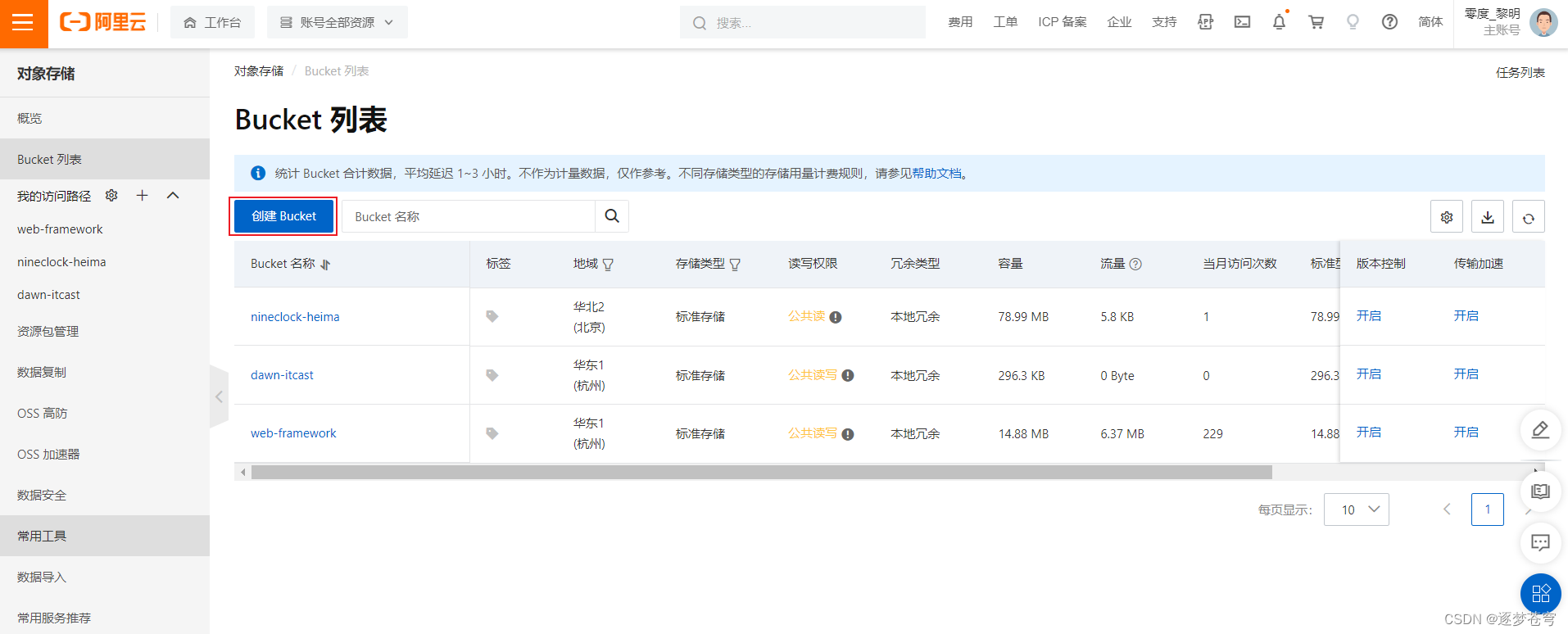Open the Cloud Shell terminal icon
Viewport: 1568px width, 634px height.
click(x=1242, y=22)
